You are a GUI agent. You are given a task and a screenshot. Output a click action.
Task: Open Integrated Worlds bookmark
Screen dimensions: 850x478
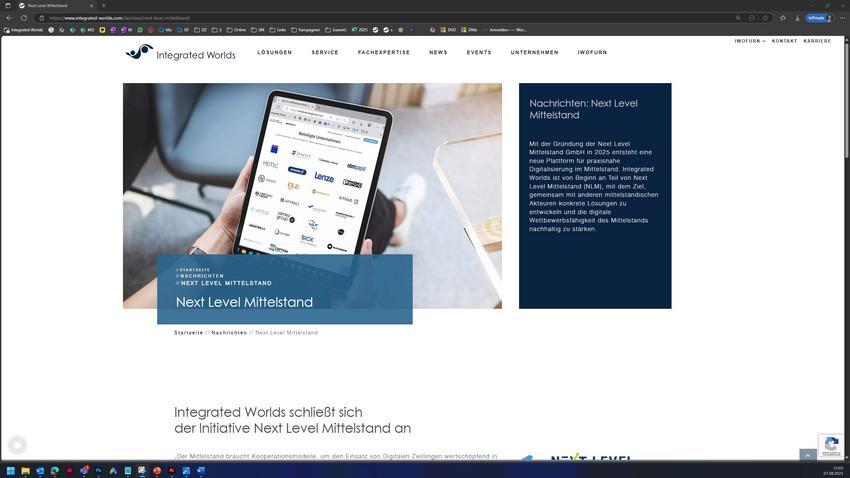[23, 30]
